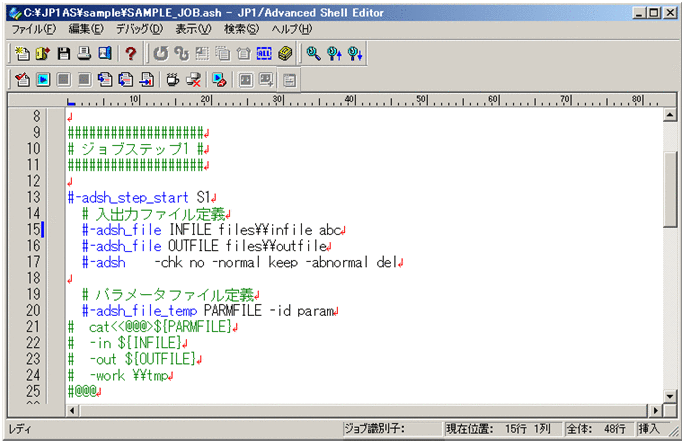
Task: Click the watch window icon
Action: tap(246, 79)
